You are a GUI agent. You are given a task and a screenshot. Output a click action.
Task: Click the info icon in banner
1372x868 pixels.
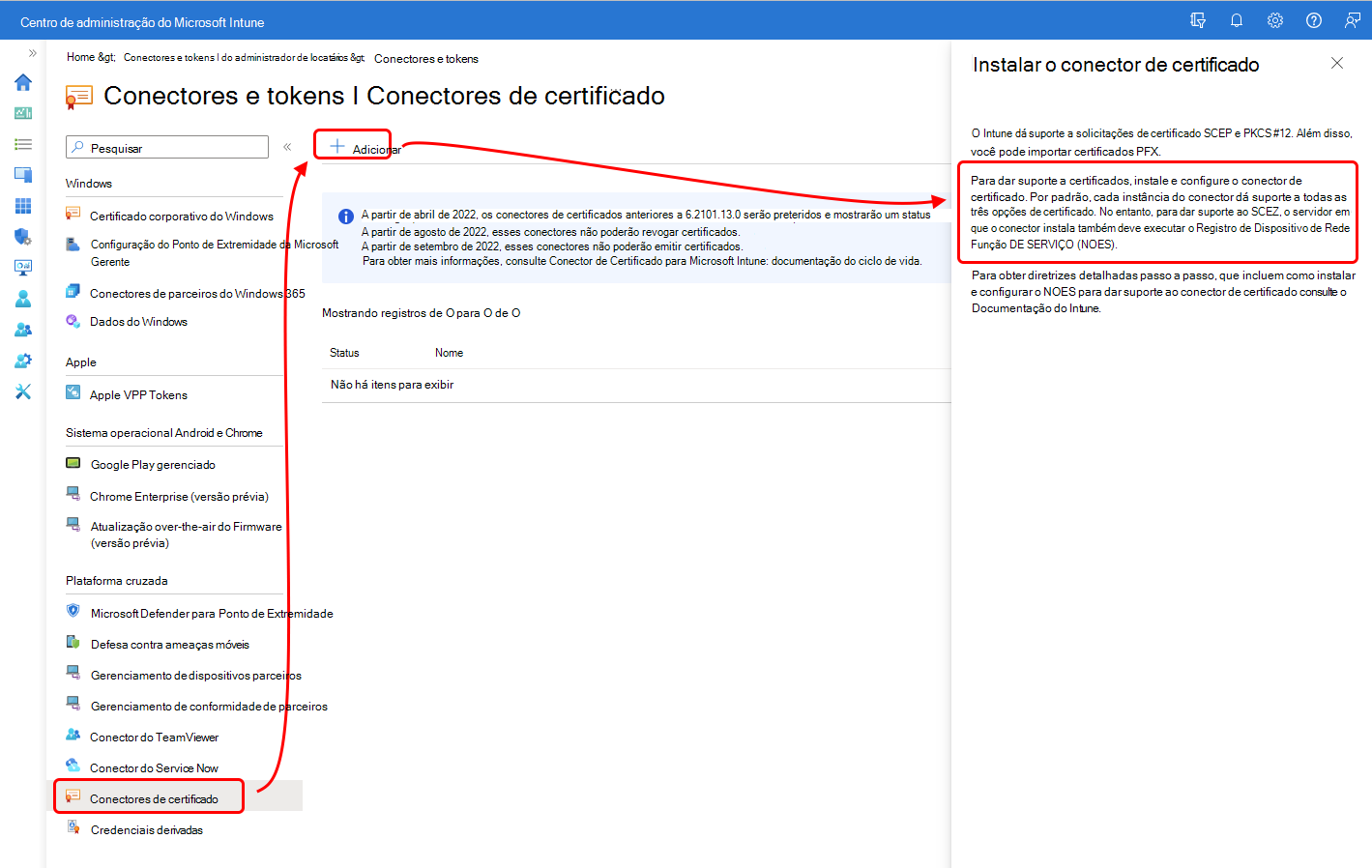pyautogui.click(x=345, y=217)
